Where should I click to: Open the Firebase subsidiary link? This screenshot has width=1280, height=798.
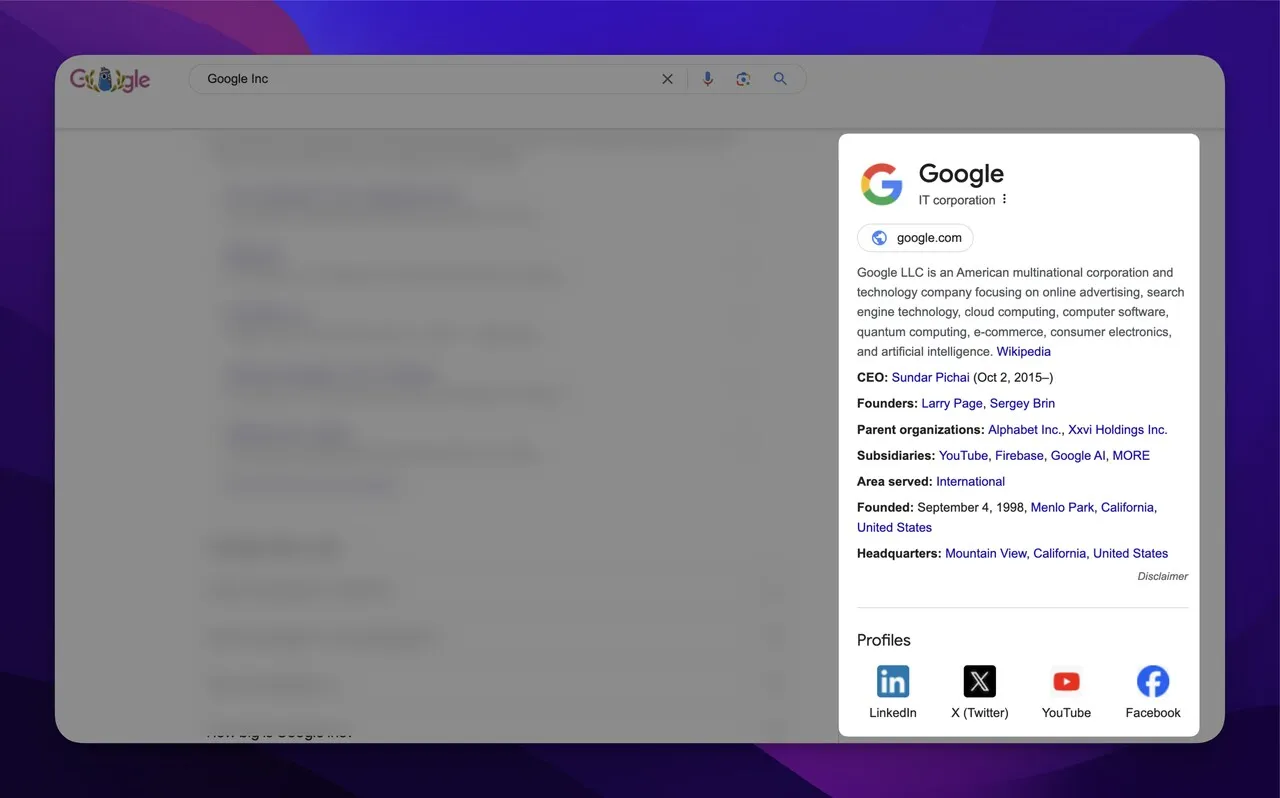point(1019,455)
